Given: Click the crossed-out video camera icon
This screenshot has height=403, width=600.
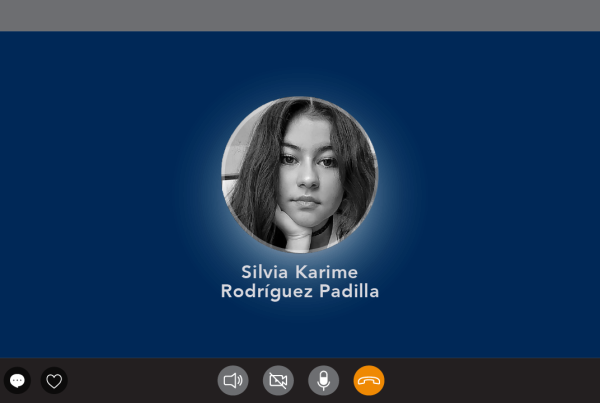Looking at the screenshot, I should (x=278, y=380).
